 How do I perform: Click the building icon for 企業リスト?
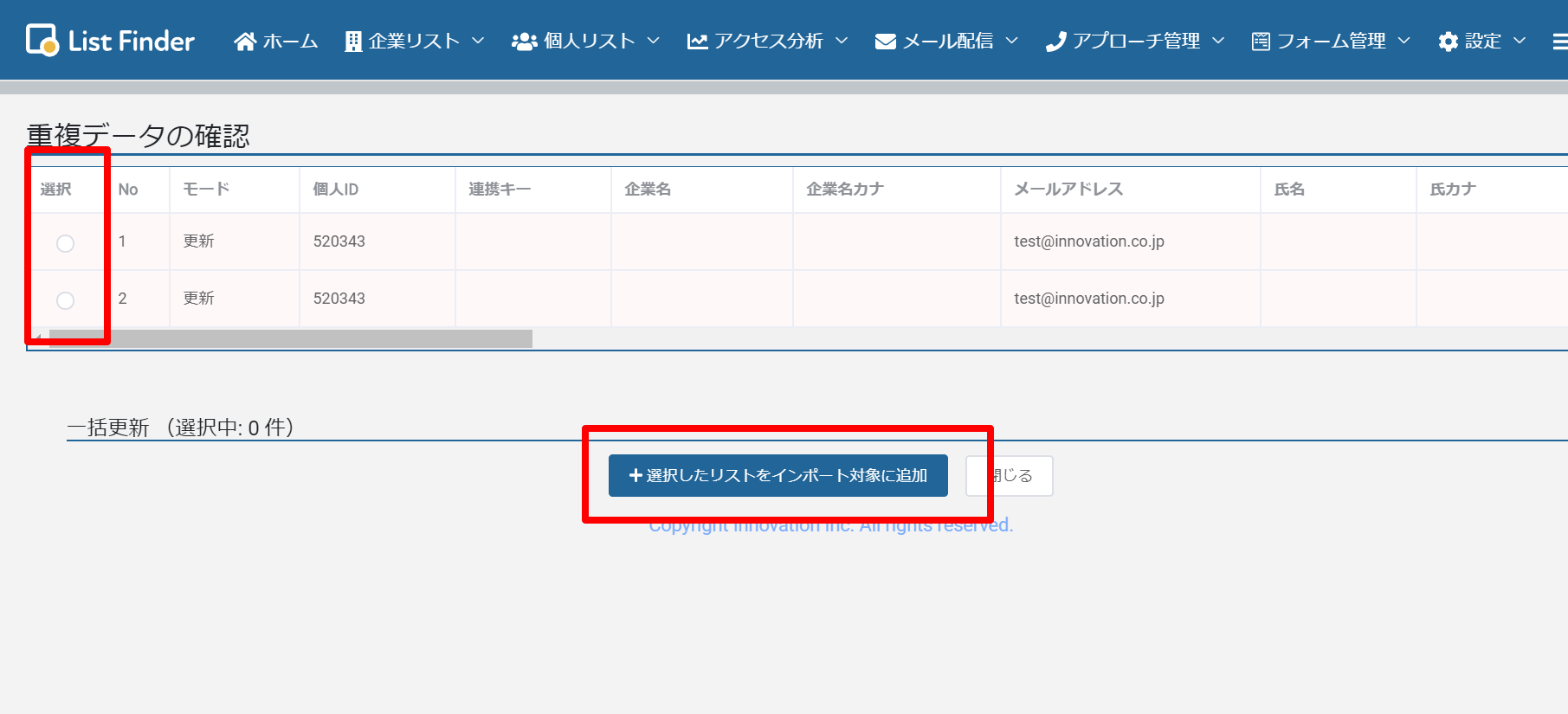pyautogui.click(x=353, y=42)
